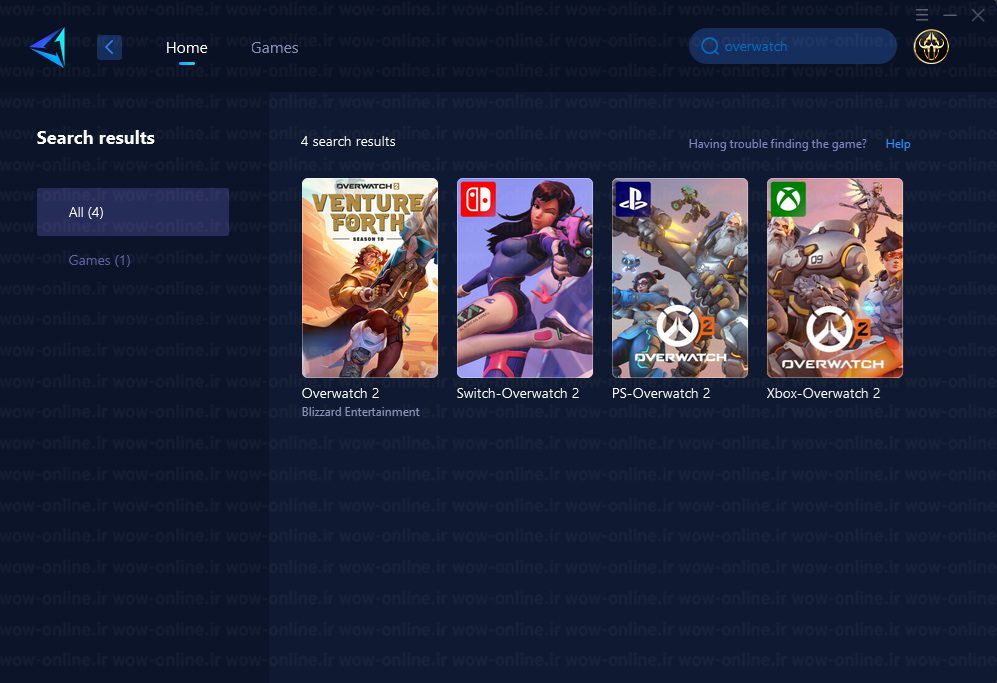997x683 pixels.
Task: Click the Xbox-Overwatch 2 title
Action: [x=823, y=393]
